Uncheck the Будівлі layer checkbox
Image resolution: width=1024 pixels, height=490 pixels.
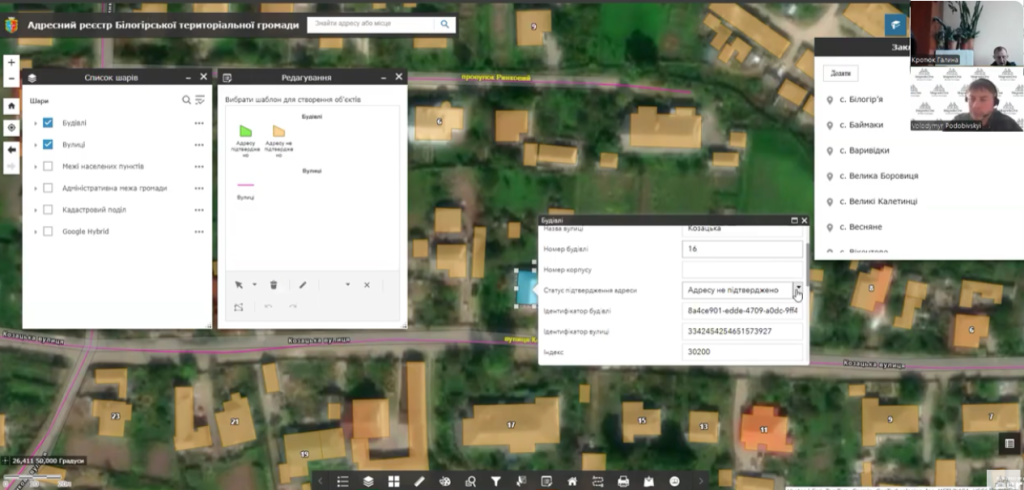click(48, 123)
